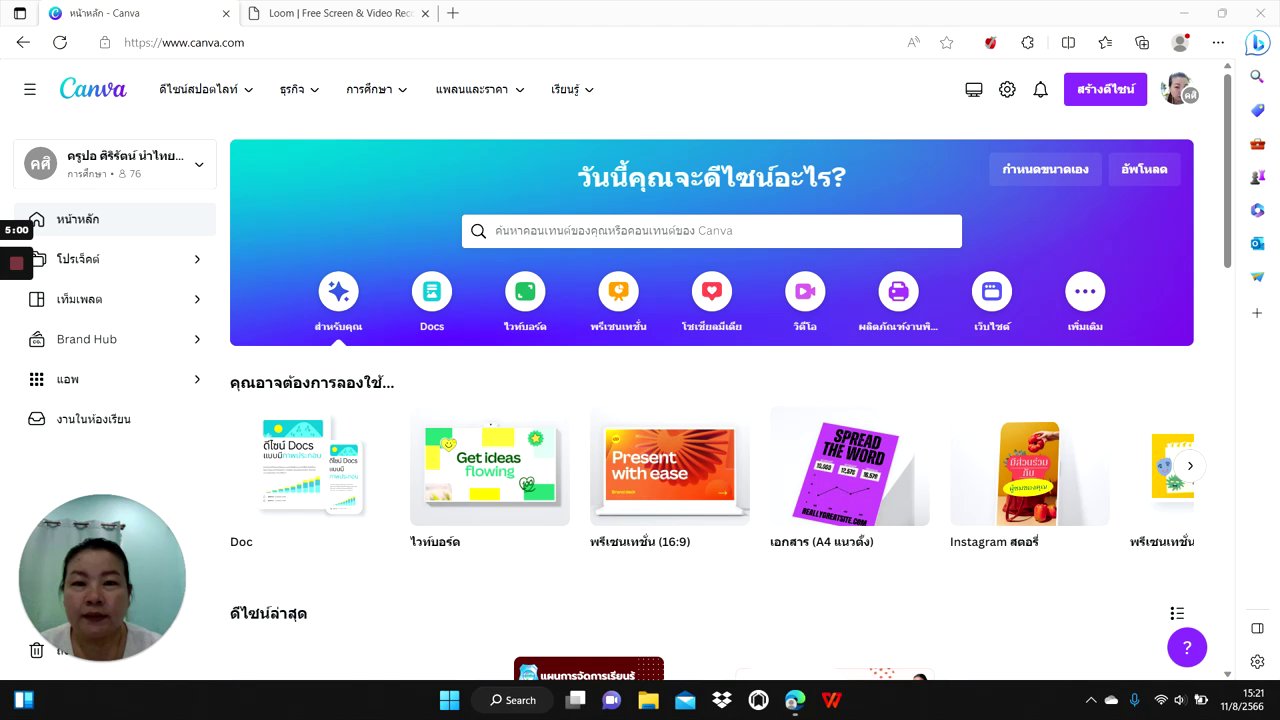Select the พรีเซนเทชั่น category icon
1280x720 pixels.
pos(618,291)
